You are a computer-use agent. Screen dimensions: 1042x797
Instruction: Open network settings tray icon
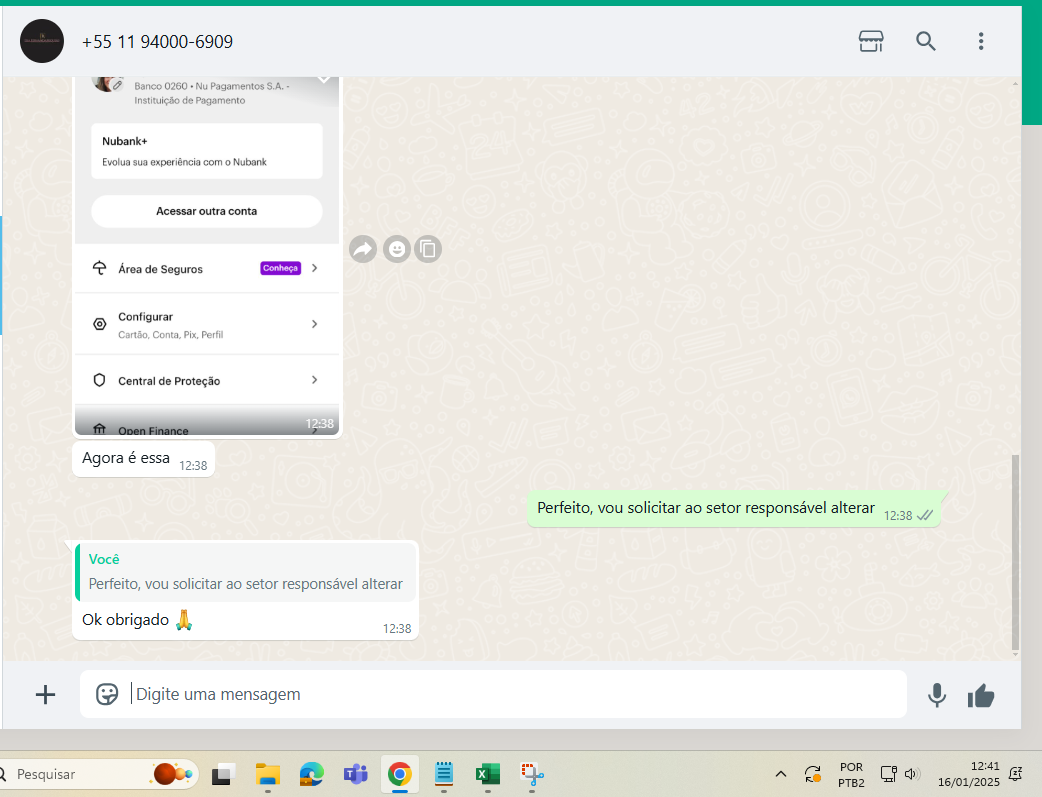coord(888,774)
